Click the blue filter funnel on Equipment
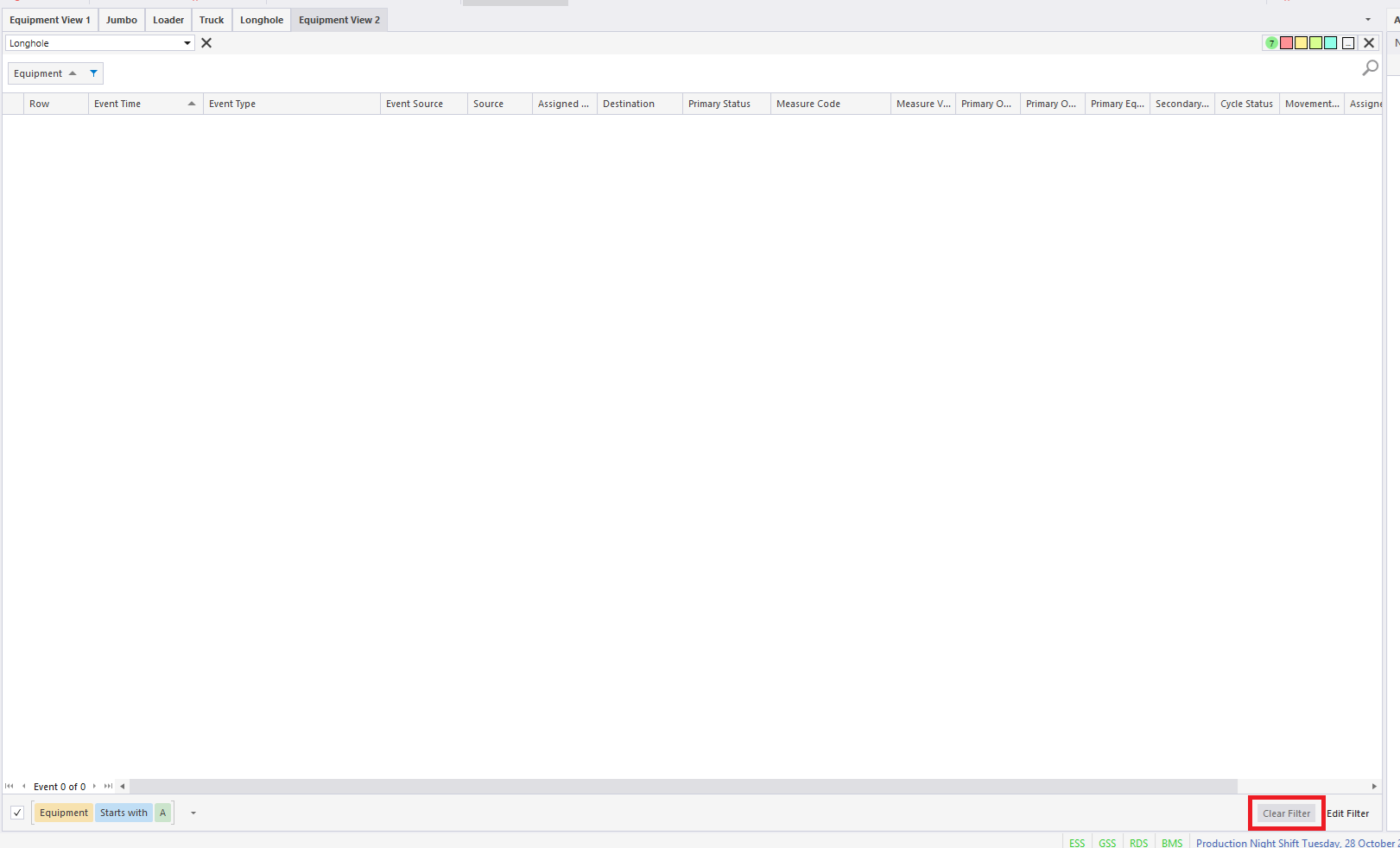 click(x=93, y=73)
